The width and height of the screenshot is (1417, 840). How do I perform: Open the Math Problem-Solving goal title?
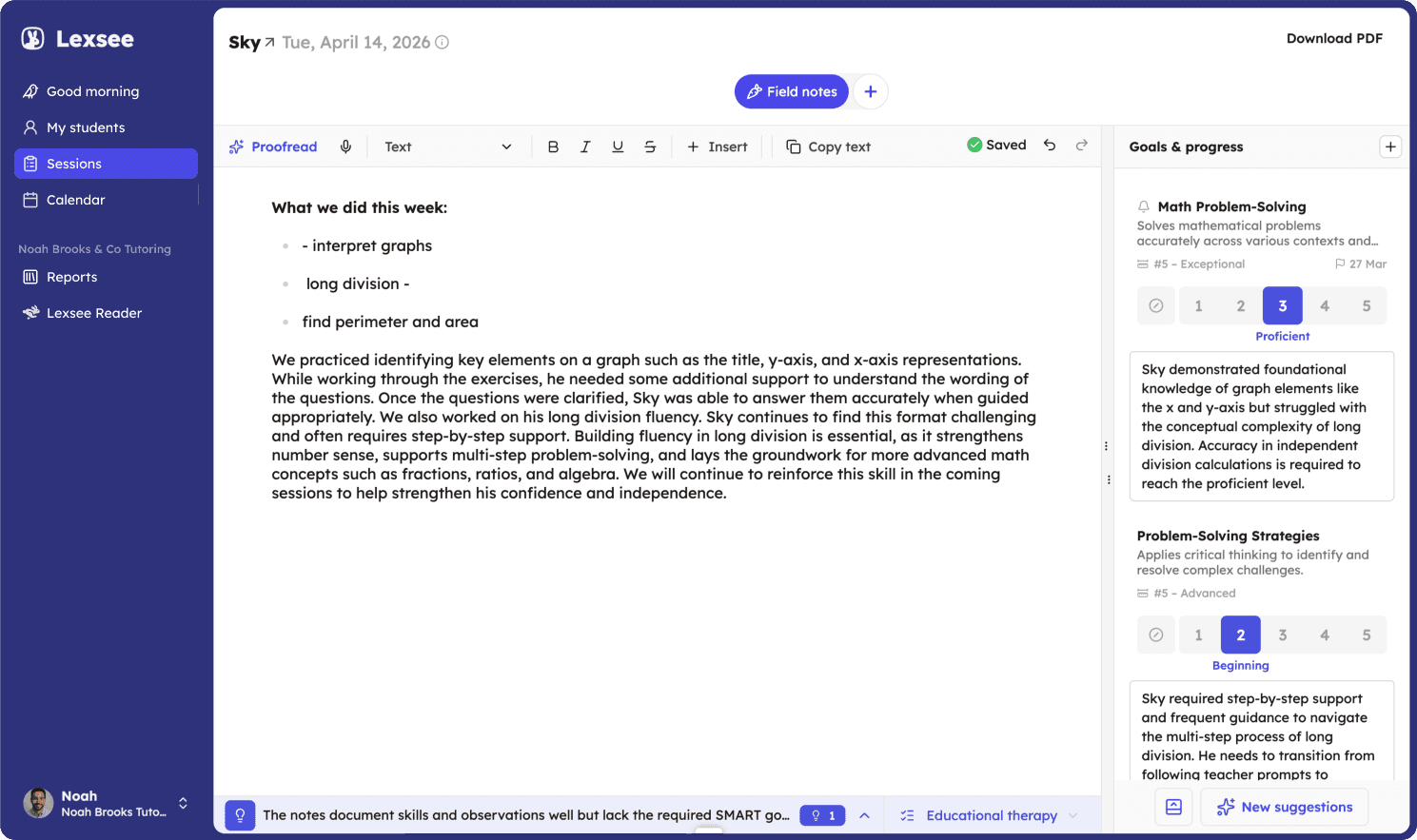[1231, 206]
